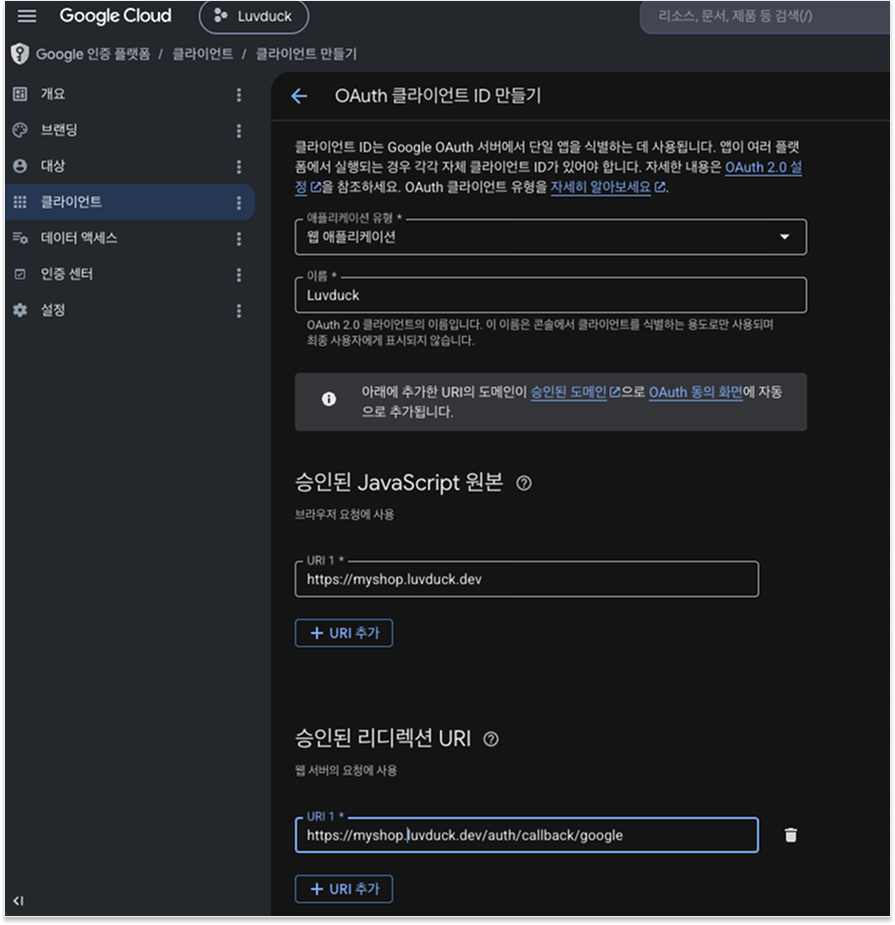Click 클라이언트 만들기 breadcrumb text
Image resolution: width=895 pixels, height=925 pixels.
306,54
